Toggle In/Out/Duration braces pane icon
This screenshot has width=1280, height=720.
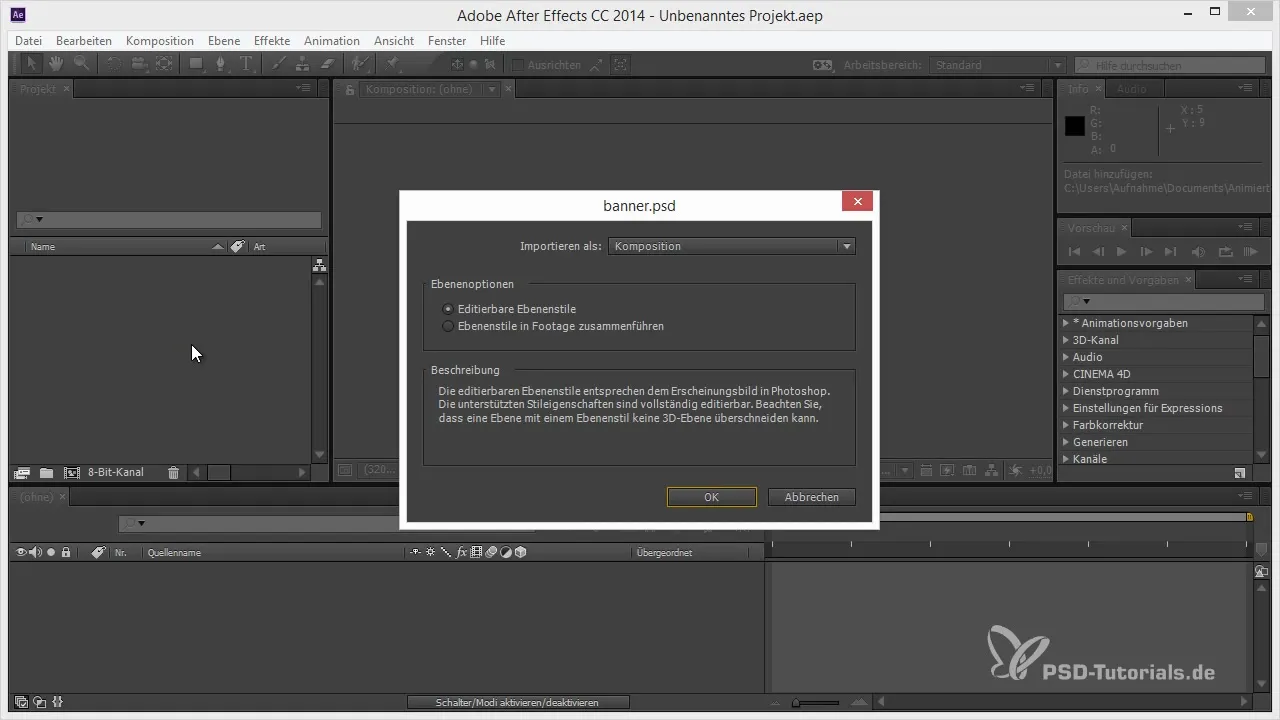(x=57, y=703)
